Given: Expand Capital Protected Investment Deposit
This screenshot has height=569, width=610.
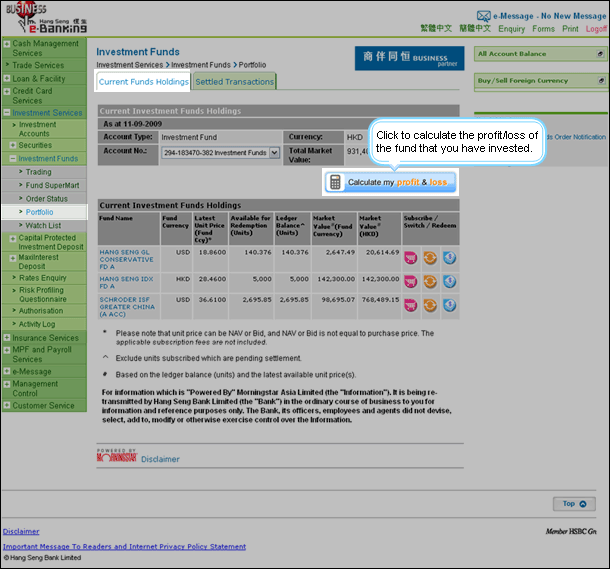Looking at the screenshot, I should (x=13, y=238).
